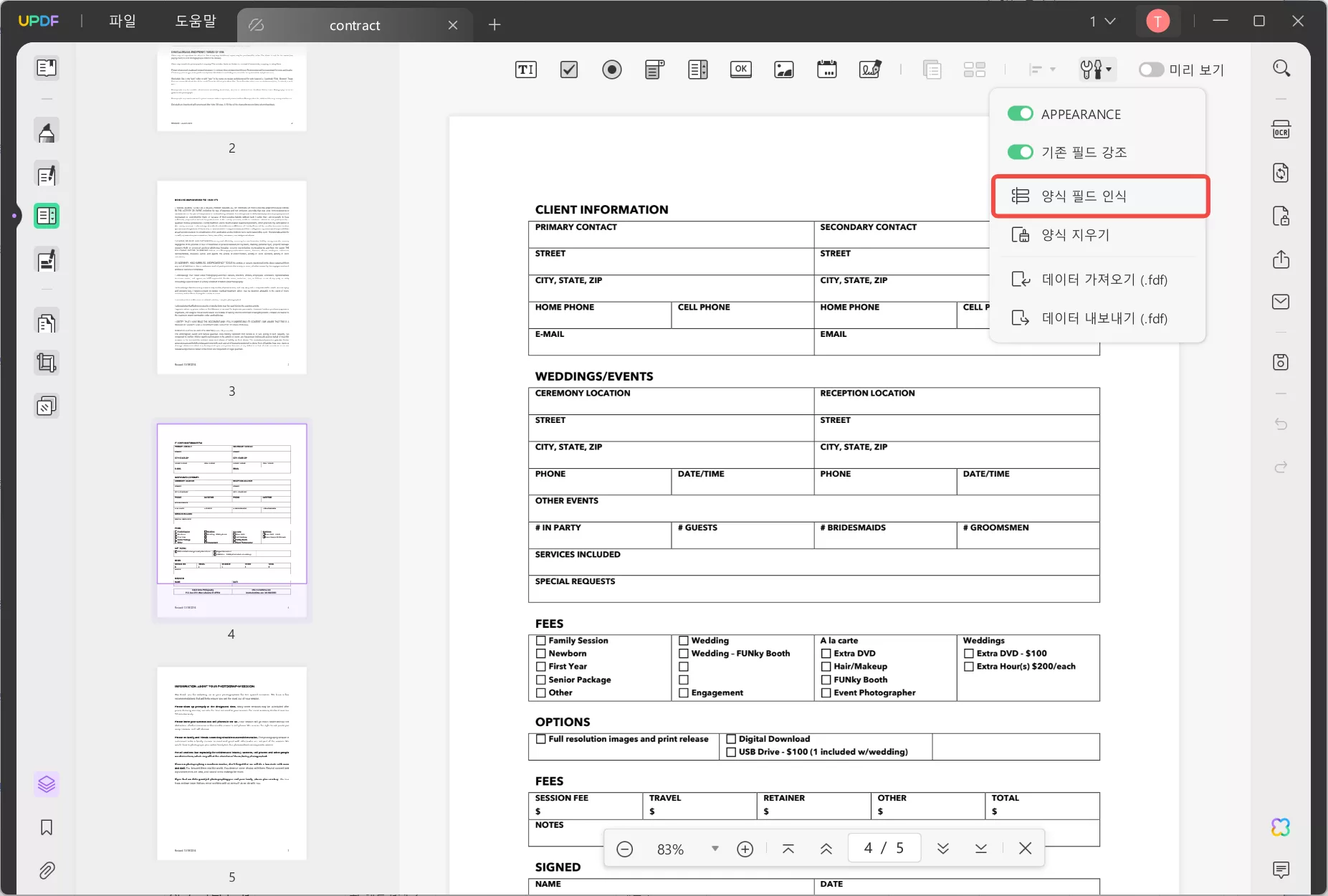Open the 파일 menu
Screen dimensions: 1328x896
click(x=123, y=22)
